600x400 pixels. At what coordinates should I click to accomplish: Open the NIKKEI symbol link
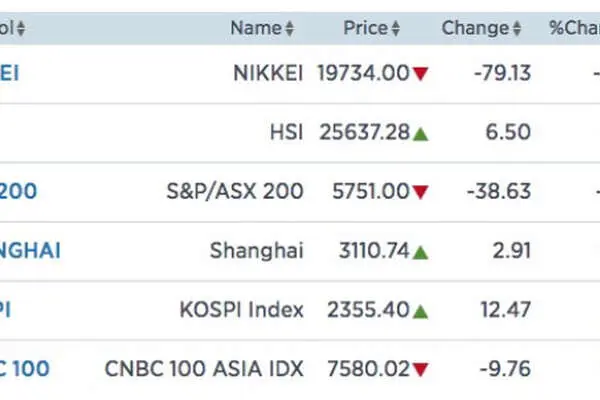(x=9, y=73)
